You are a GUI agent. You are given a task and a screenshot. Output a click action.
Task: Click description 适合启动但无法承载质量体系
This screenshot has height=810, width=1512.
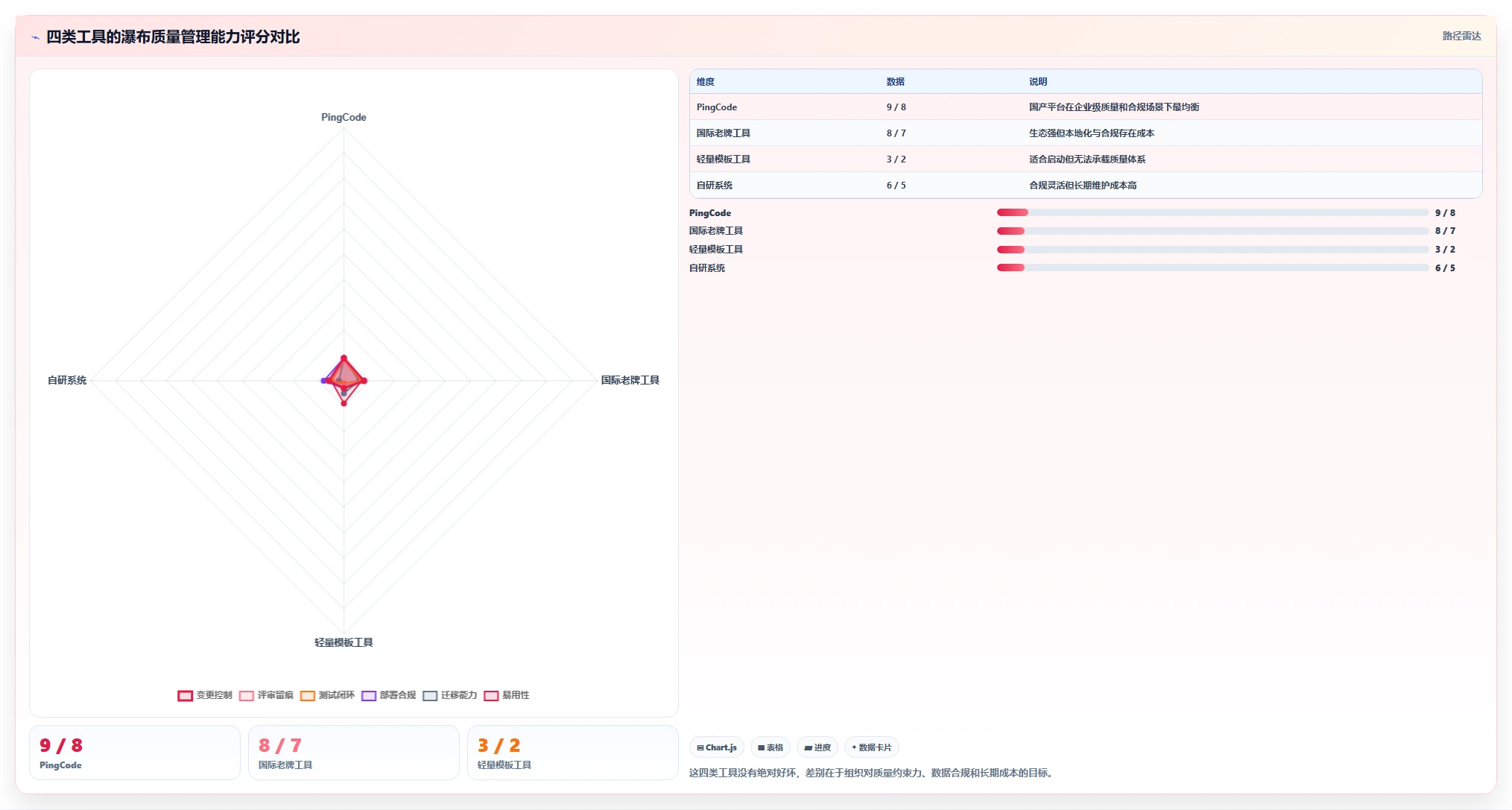(x=1087, y=159)
